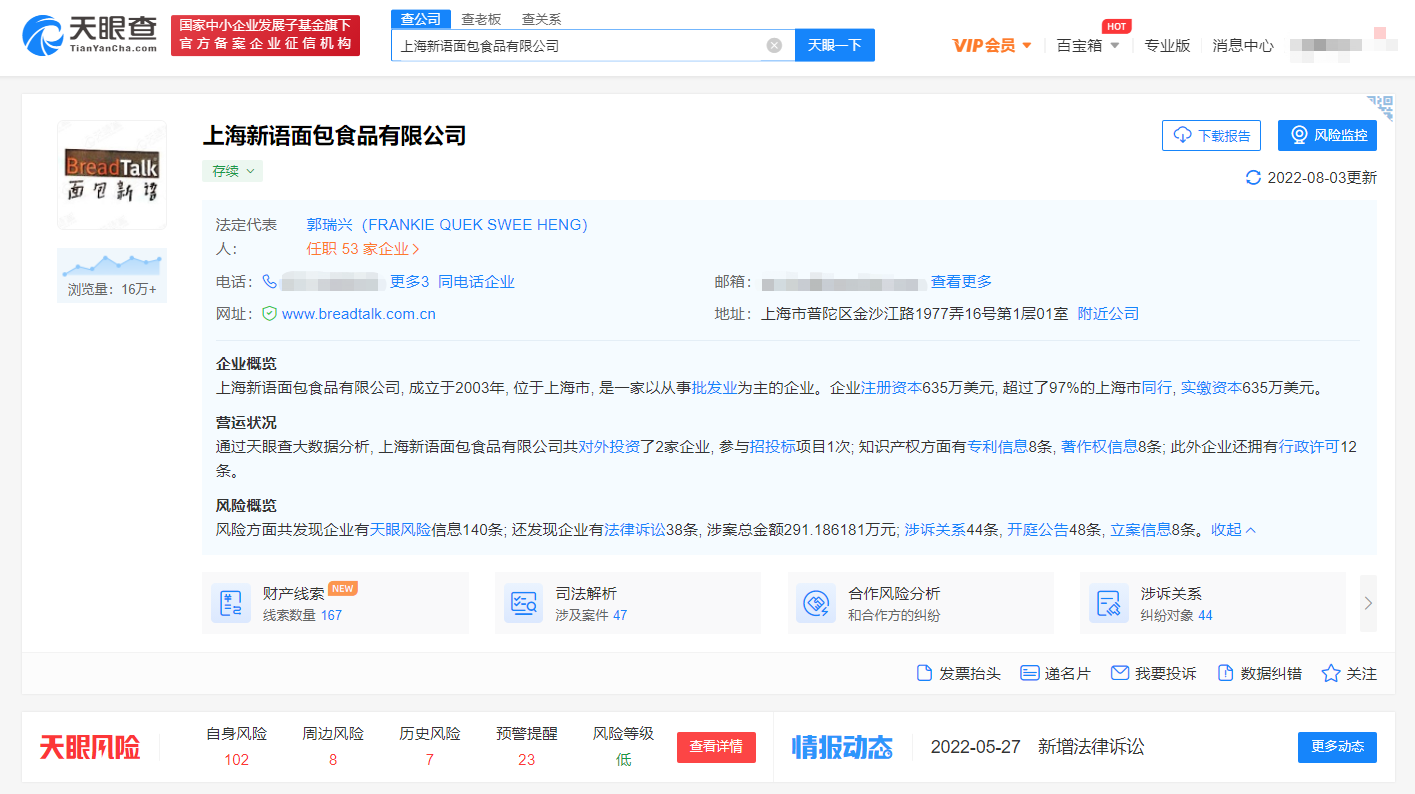Open the 百宝箱 dropdown

[x=1088, y=45]
